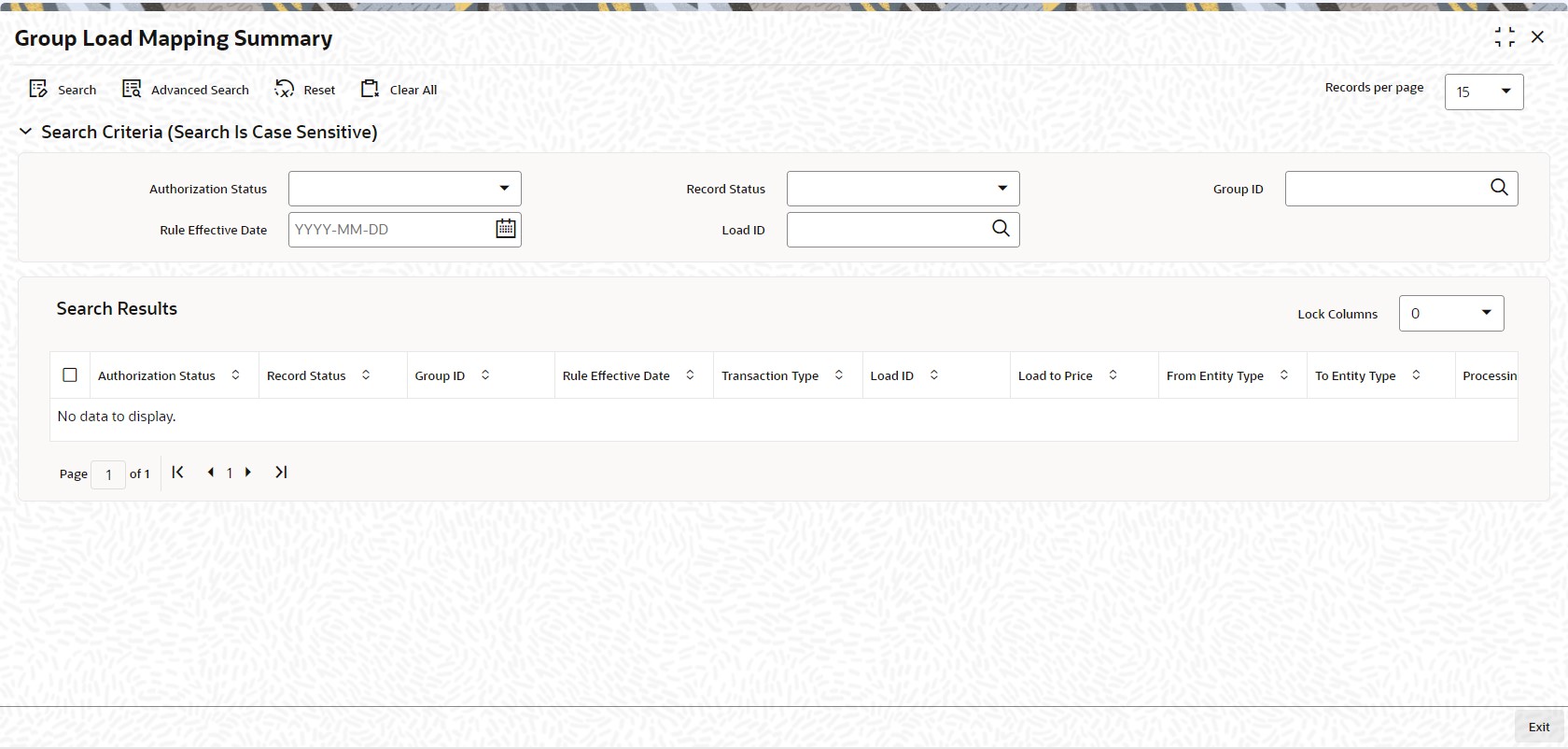Click the page number input box

click(108, 474)
